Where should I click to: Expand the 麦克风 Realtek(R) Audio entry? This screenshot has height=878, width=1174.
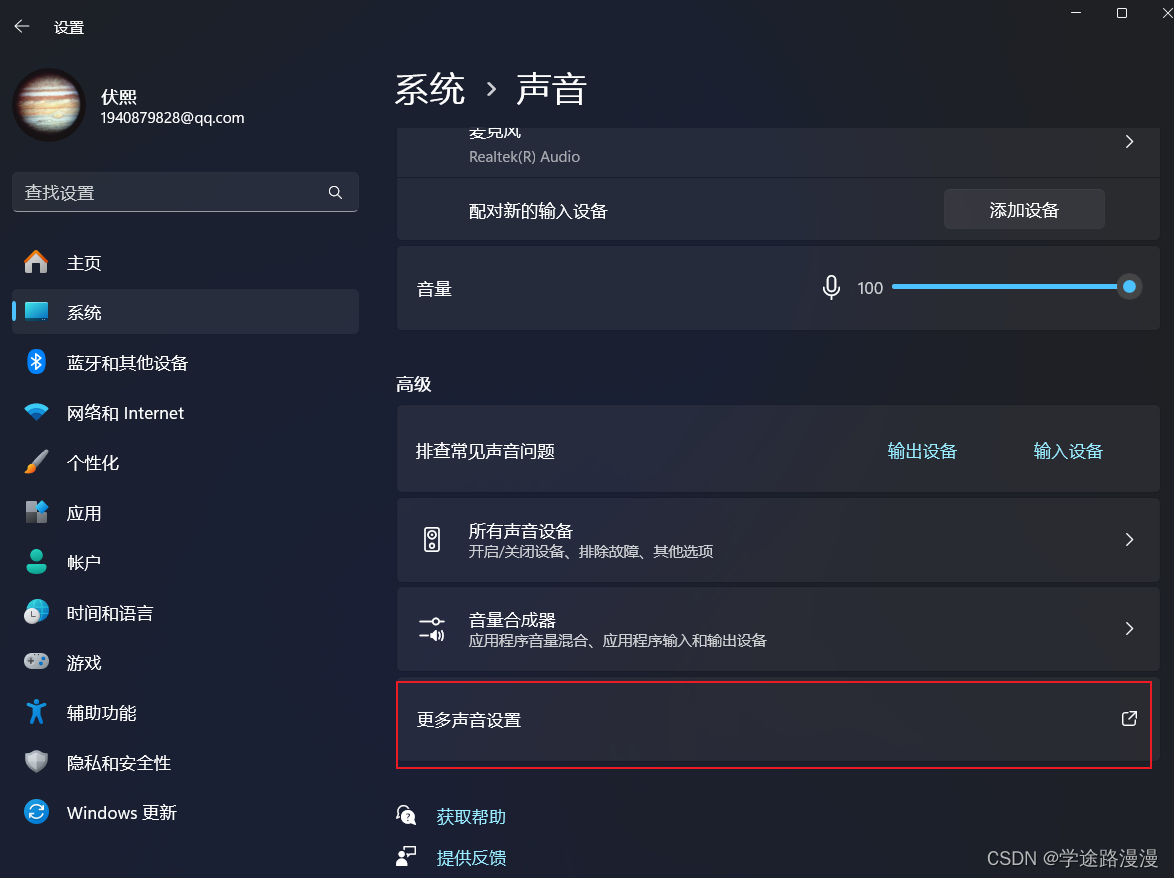1129,141
